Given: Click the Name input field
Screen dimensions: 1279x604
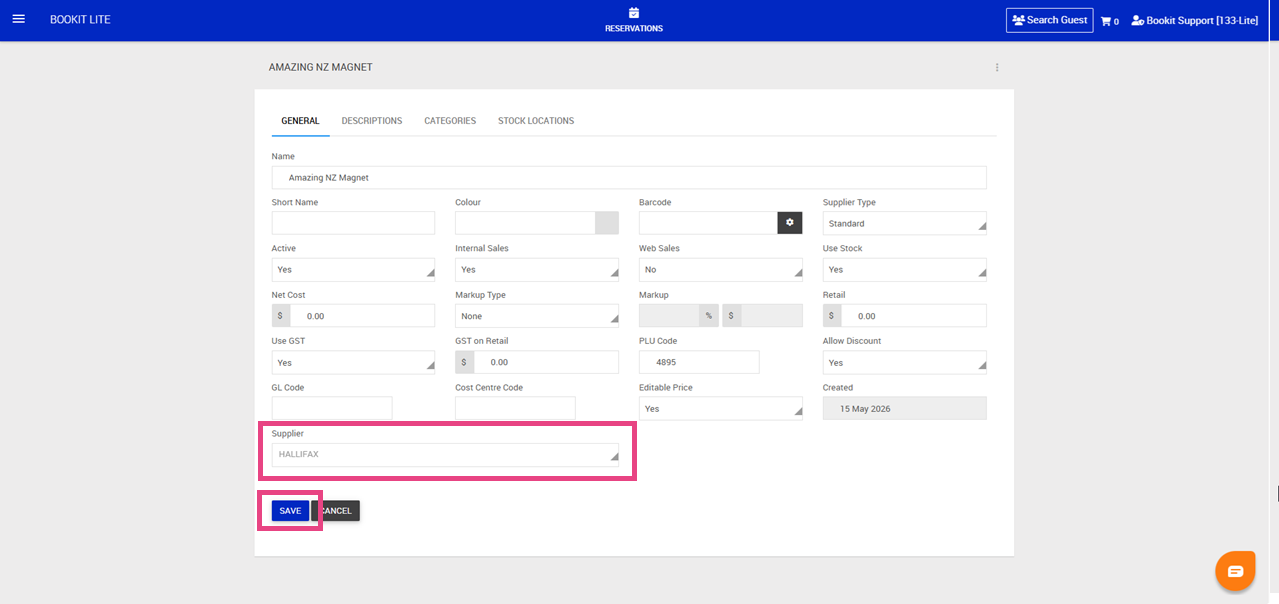Looking at the screenshot, I should 629,177.
